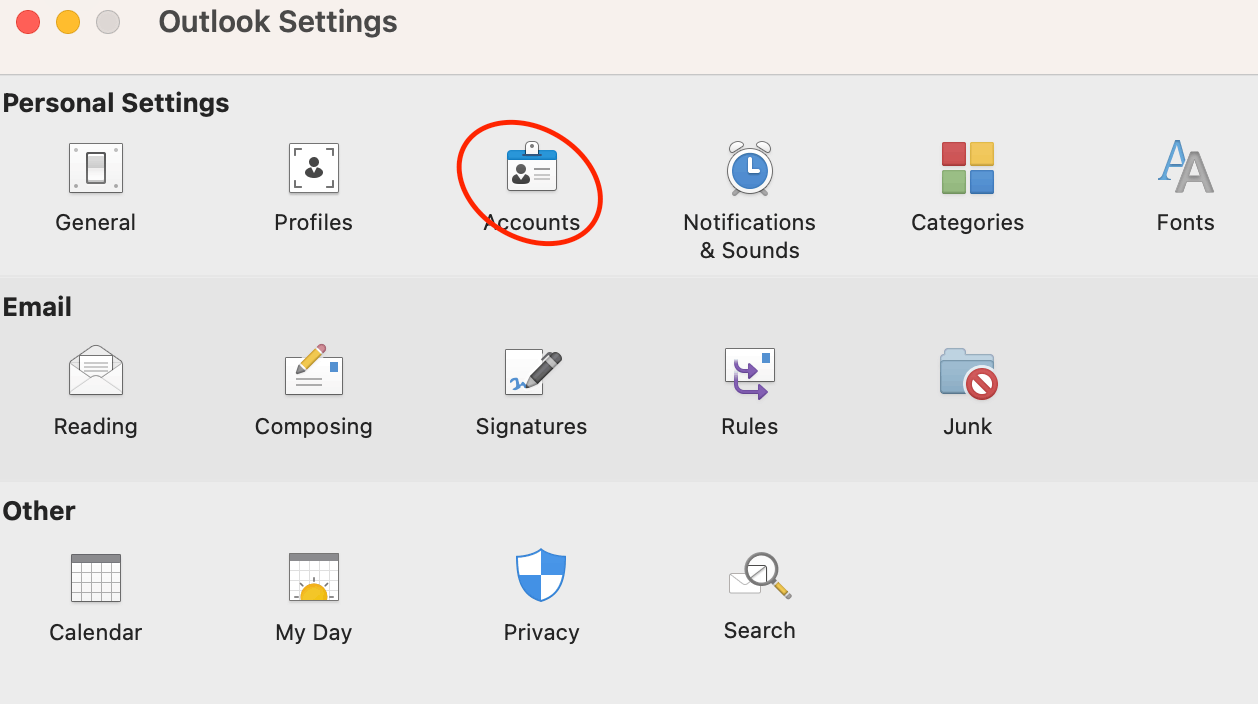Open the Composing pencil icon

tap(314, 370)
